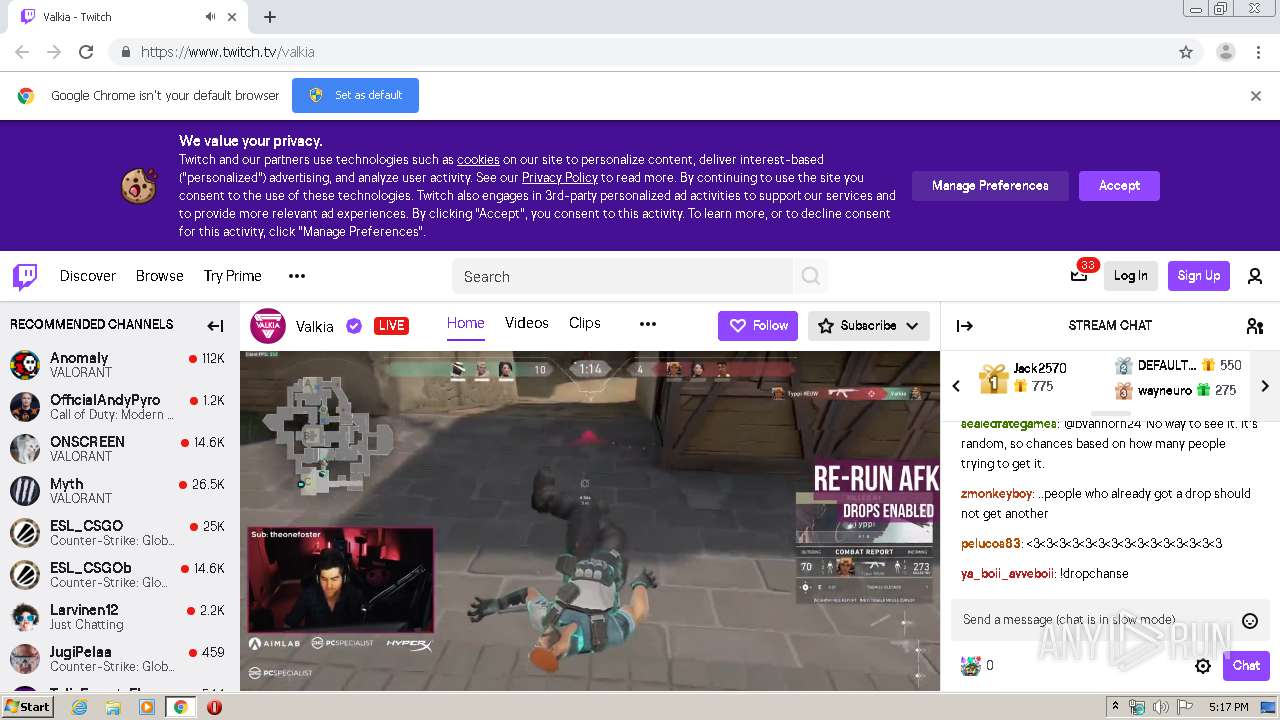Image resolution: width=1280 pixels, height=720 pixels.
Task: Open the Larvinen12 channel
Action: (119, 617)
